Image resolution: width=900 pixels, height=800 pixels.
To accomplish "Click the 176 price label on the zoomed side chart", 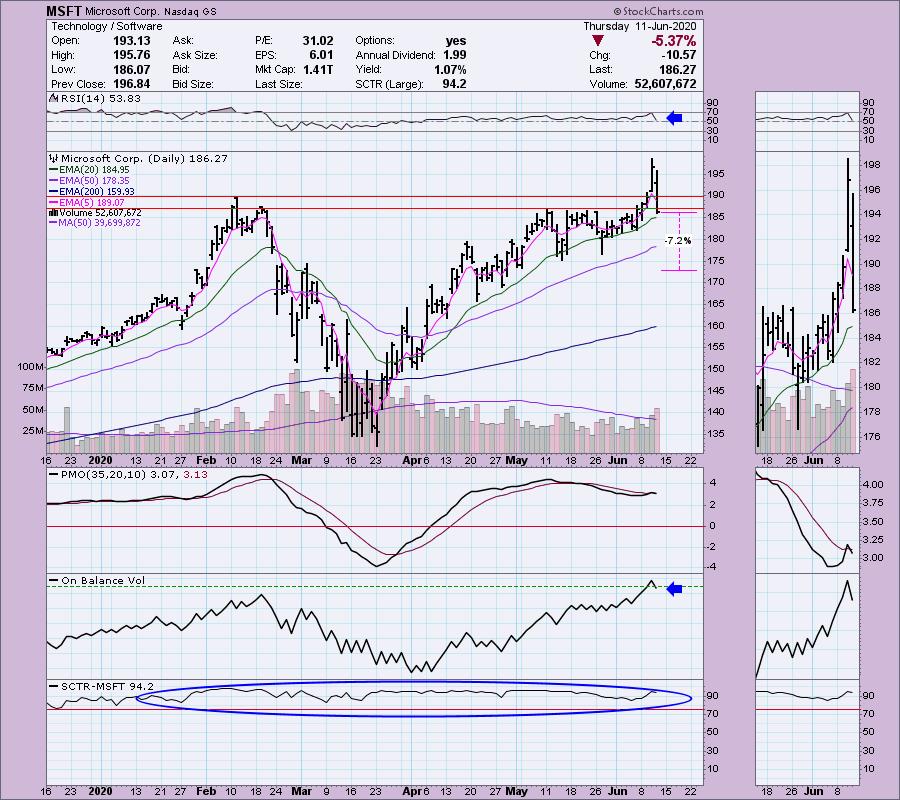I will click(x=871, y=437).
